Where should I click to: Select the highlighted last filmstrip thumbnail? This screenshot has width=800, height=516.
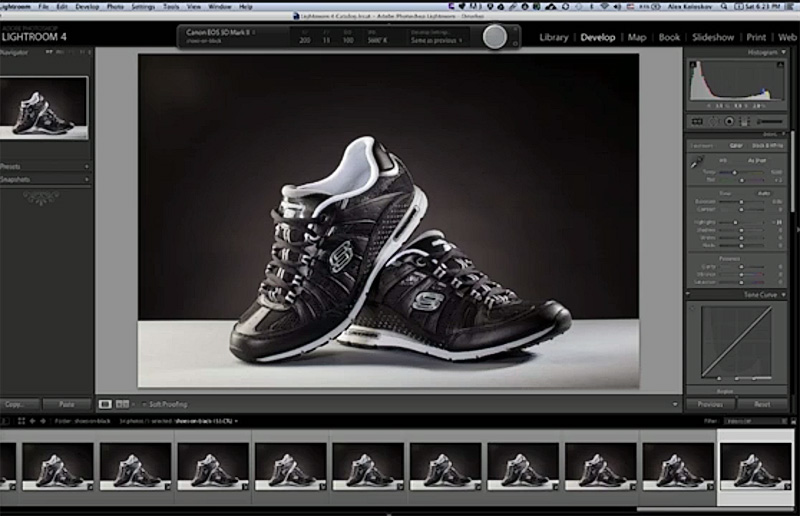click(755, 466)
